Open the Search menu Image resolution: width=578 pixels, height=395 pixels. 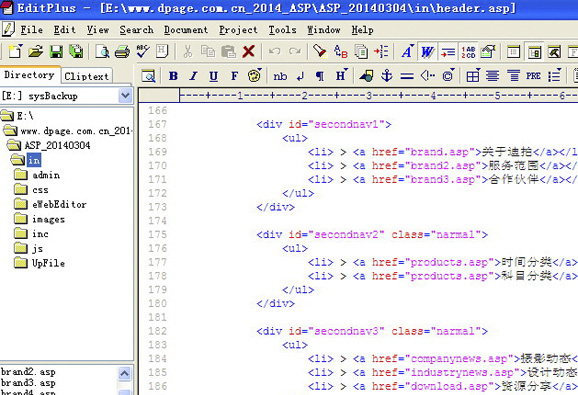[x=136, y=30]
